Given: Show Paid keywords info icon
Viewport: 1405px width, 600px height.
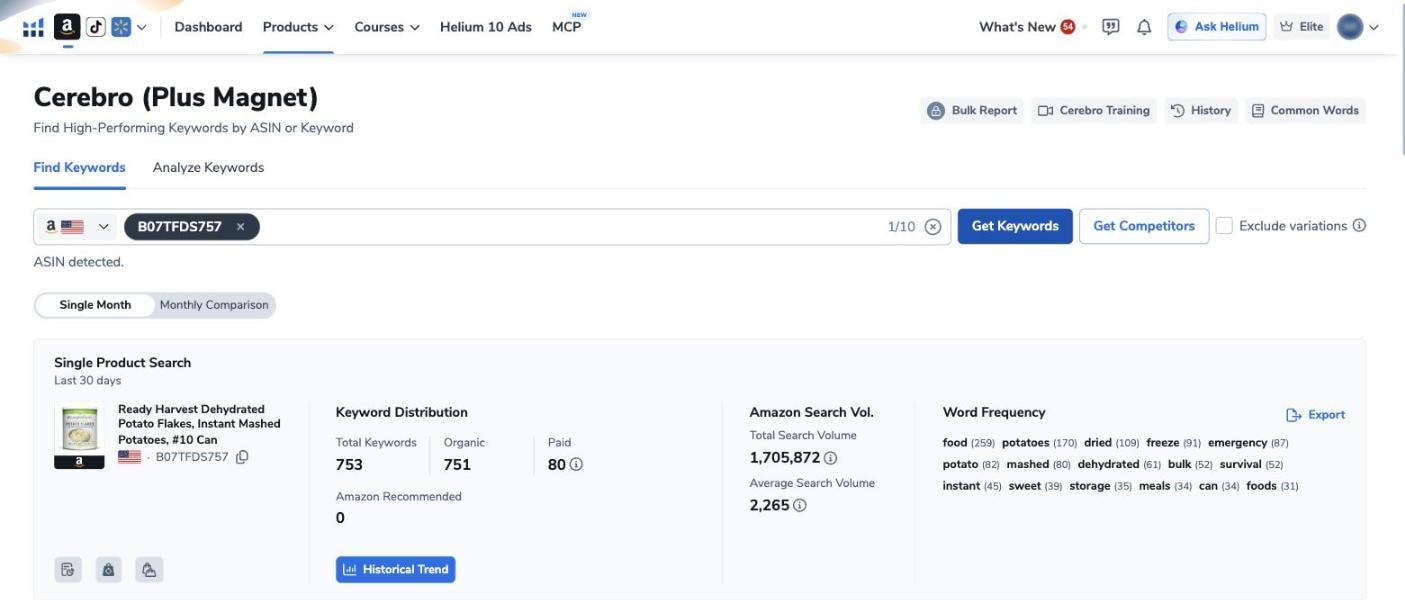Looking at the screenshot, I should (576, 464).
